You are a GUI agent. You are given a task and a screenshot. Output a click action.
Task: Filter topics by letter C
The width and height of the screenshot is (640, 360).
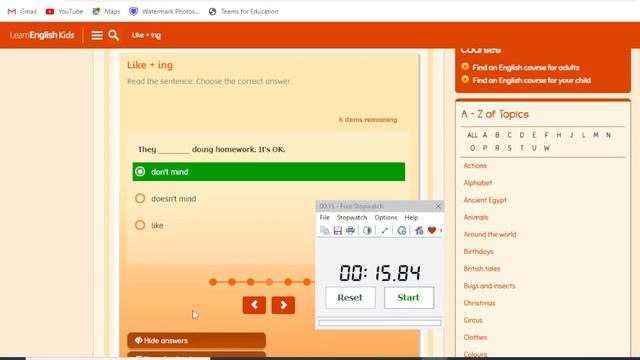[509, 135]
